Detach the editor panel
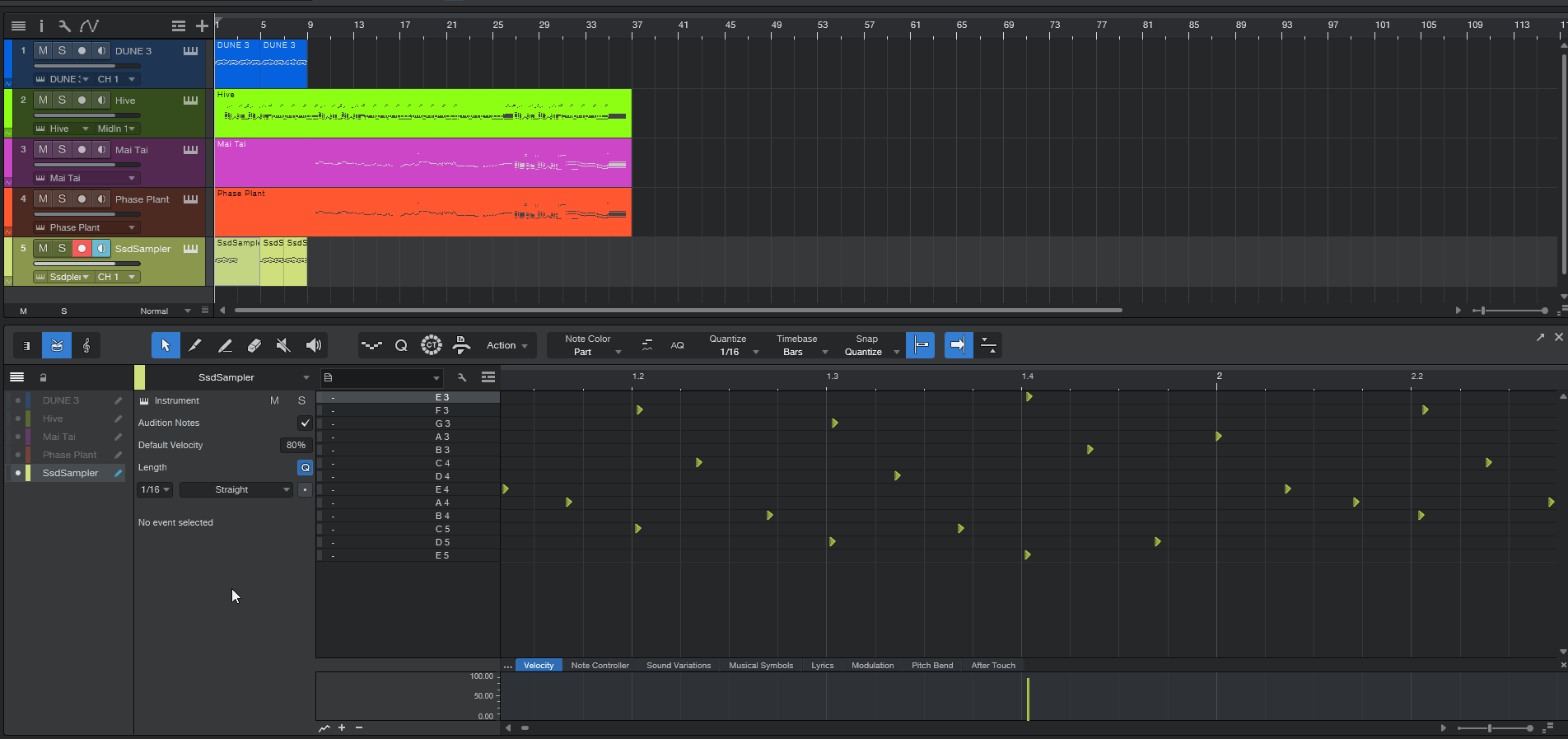This screenshot has height=739, width=1568. tap(1540, 337)
